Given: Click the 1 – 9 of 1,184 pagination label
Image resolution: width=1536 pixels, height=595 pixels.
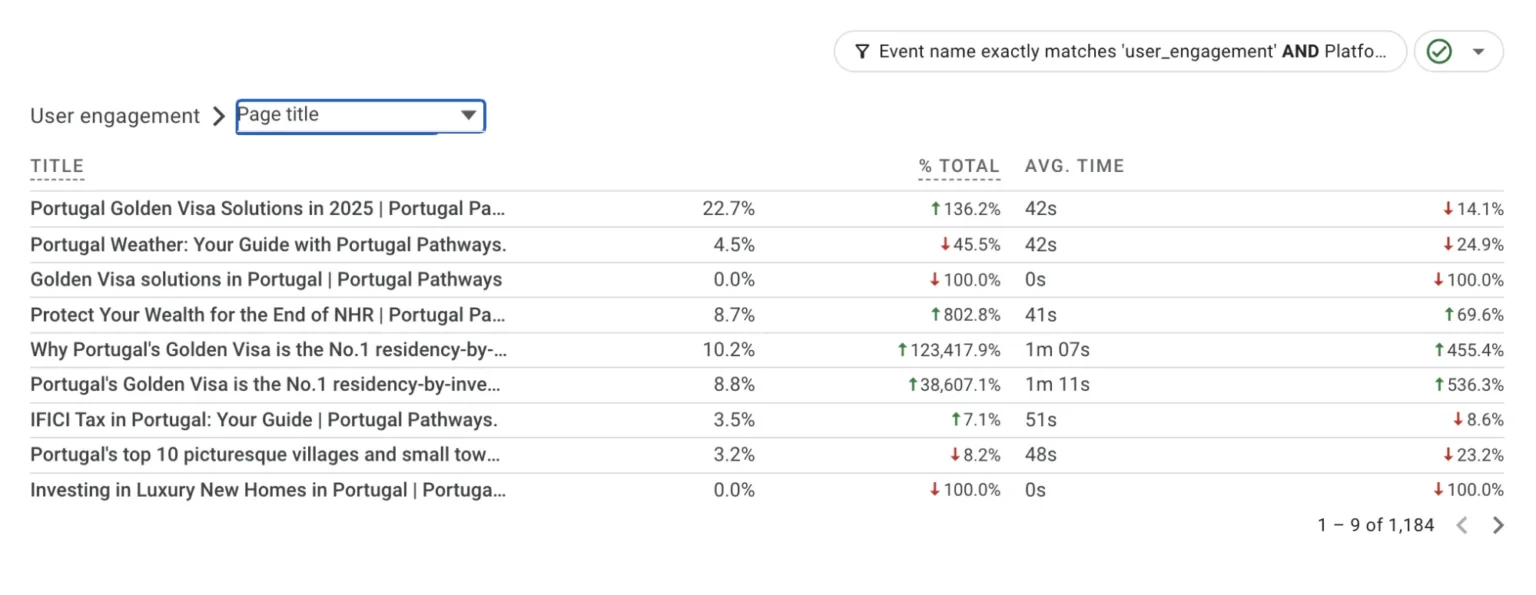Looking at the screenshot, I should coord(1375,524).
